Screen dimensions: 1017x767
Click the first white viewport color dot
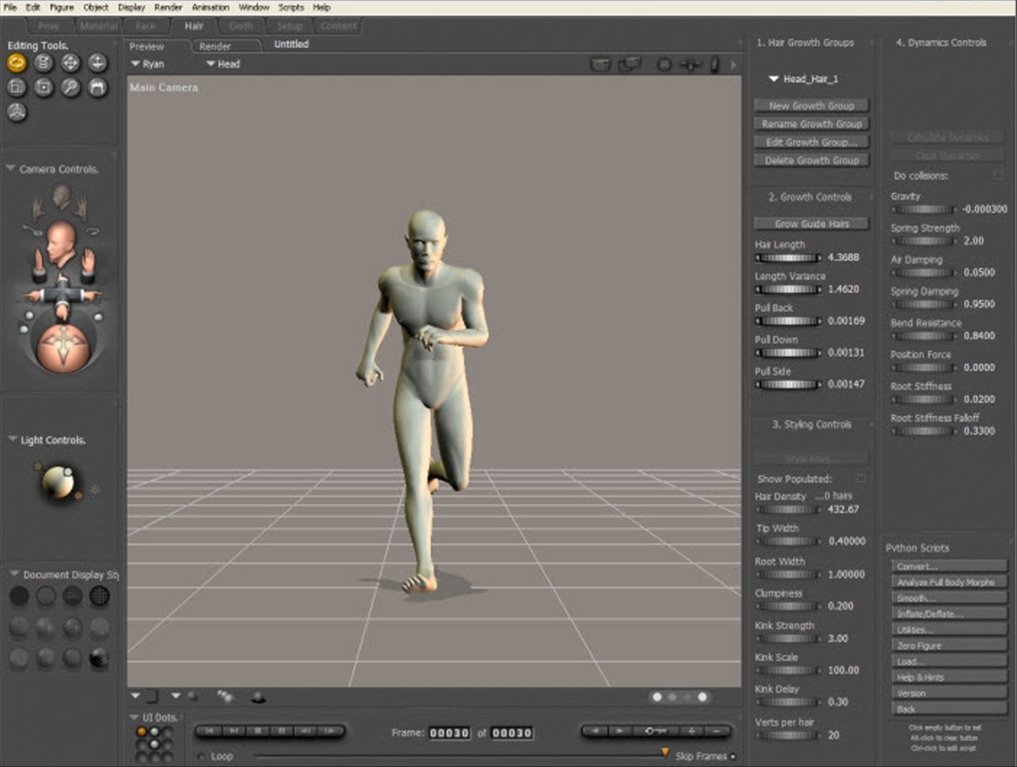pyautogui.click(x=657, y=697)
